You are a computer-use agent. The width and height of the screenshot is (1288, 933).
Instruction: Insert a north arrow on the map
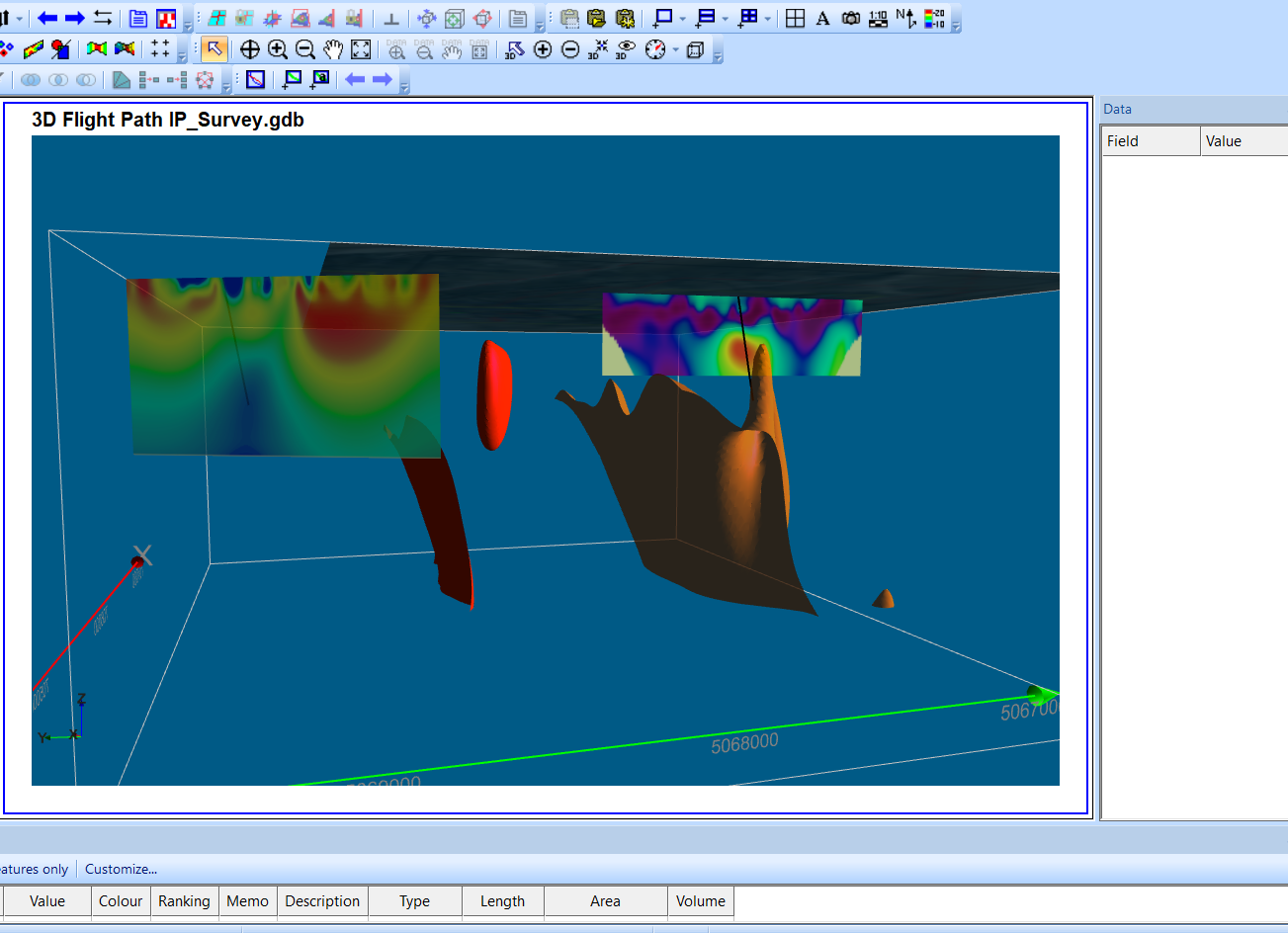click(x=905, y=18)
